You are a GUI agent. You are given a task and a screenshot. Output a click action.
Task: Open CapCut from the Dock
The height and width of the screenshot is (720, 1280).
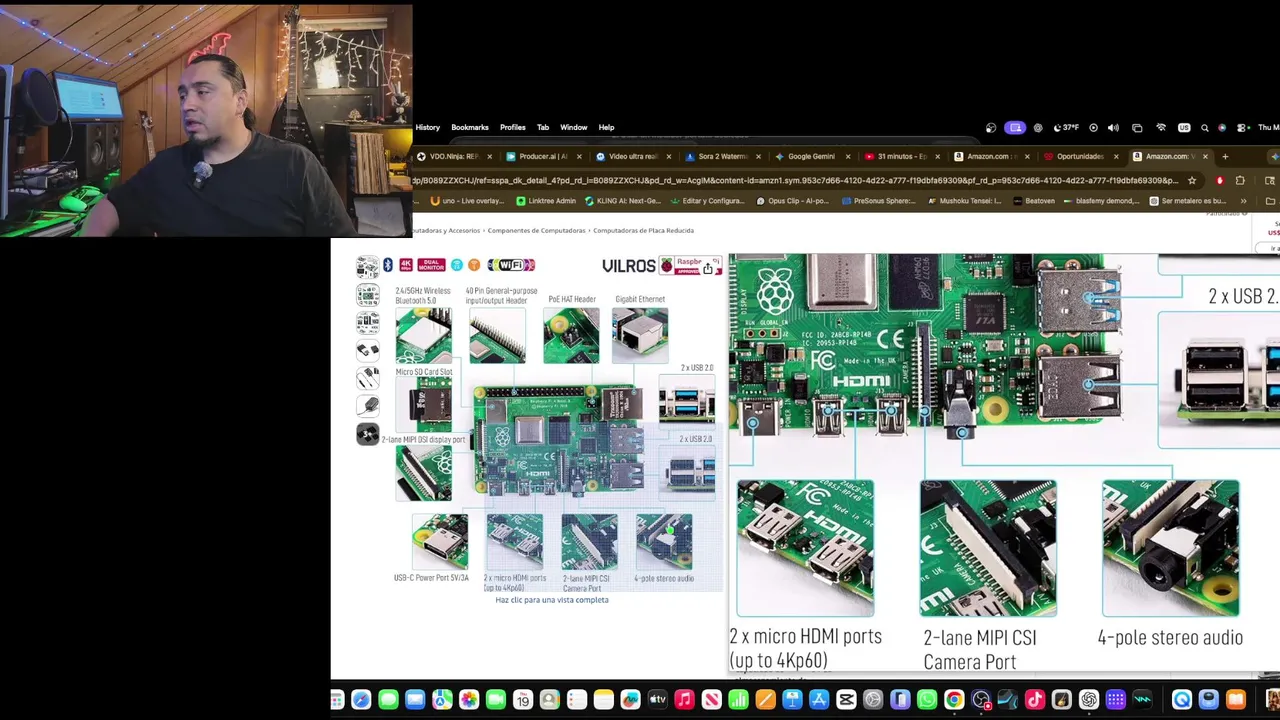[x=846, y=700]
